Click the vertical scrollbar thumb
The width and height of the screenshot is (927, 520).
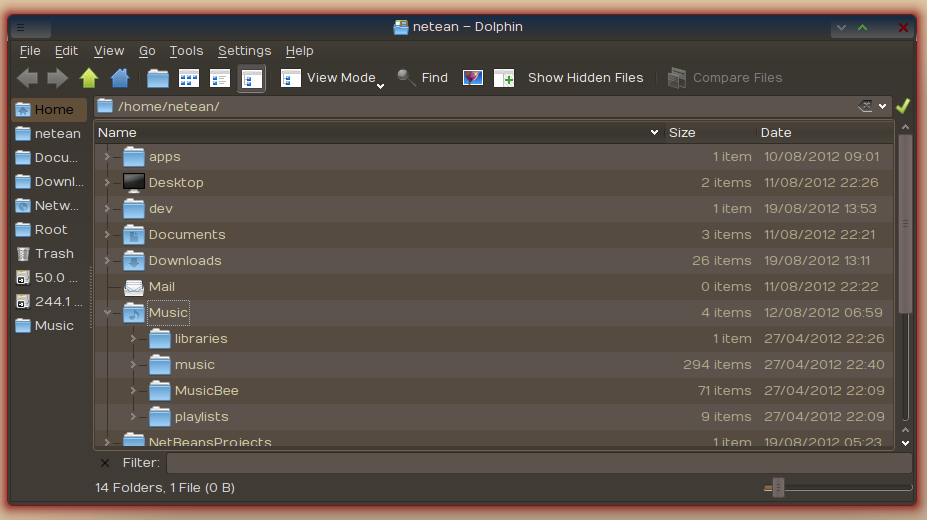905,223
